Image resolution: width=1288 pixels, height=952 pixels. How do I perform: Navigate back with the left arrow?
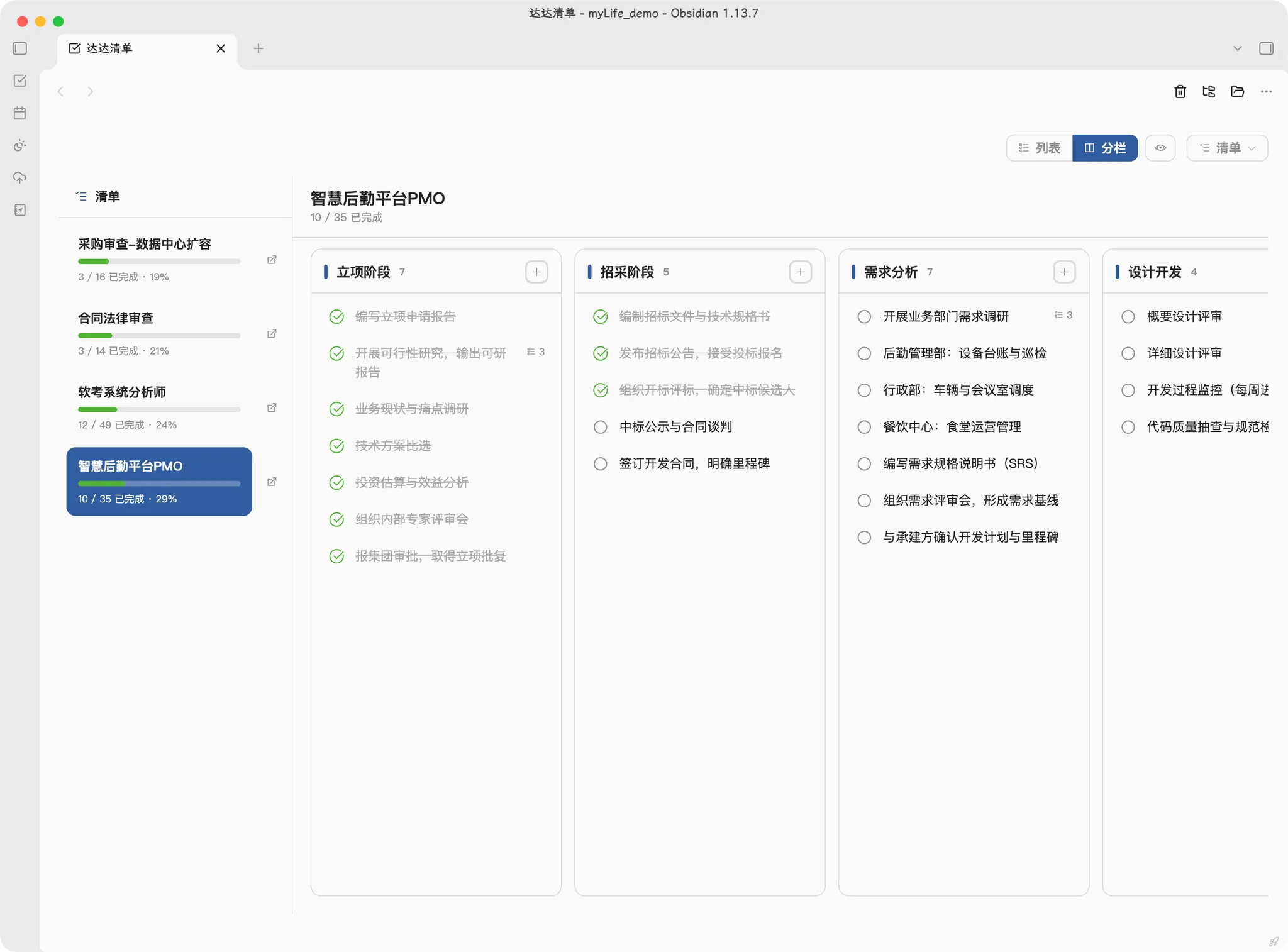[x=60, y=92]
